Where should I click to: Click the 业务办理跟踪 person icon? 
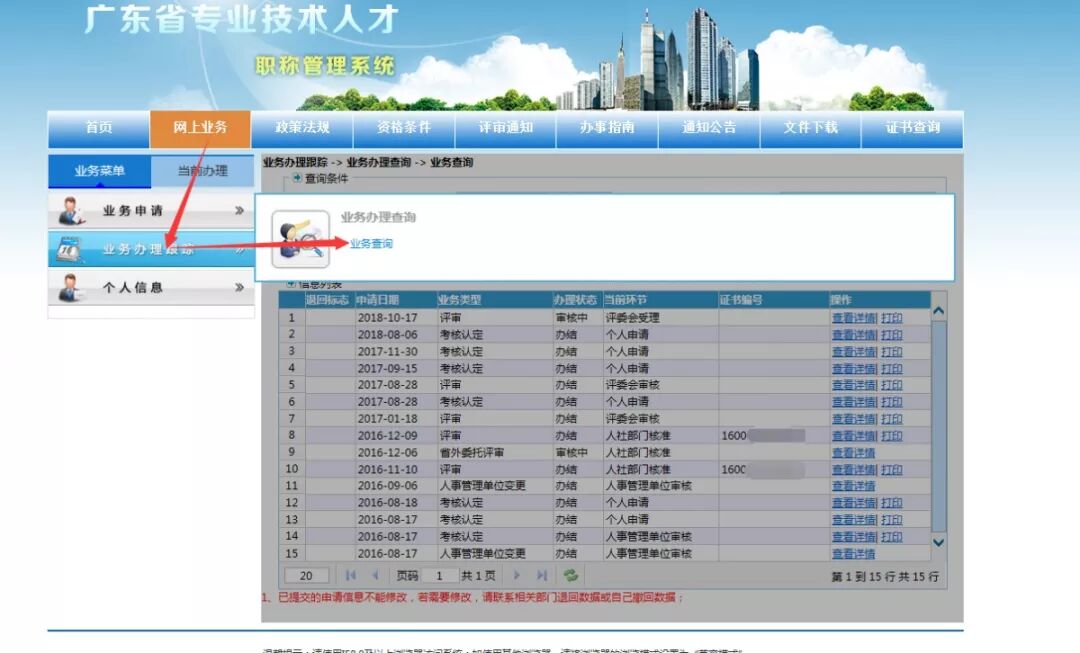(x=70, y=250)
